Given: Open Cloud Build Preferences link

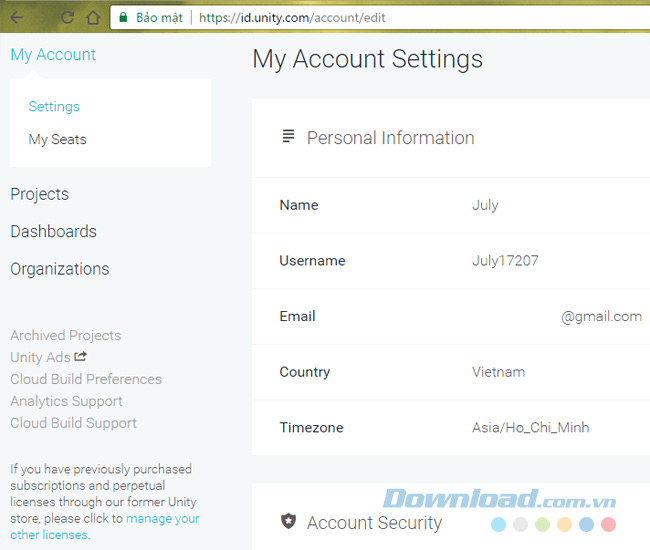Looking at the screenshot, I should pyautogui.click(x=85, y=379).
